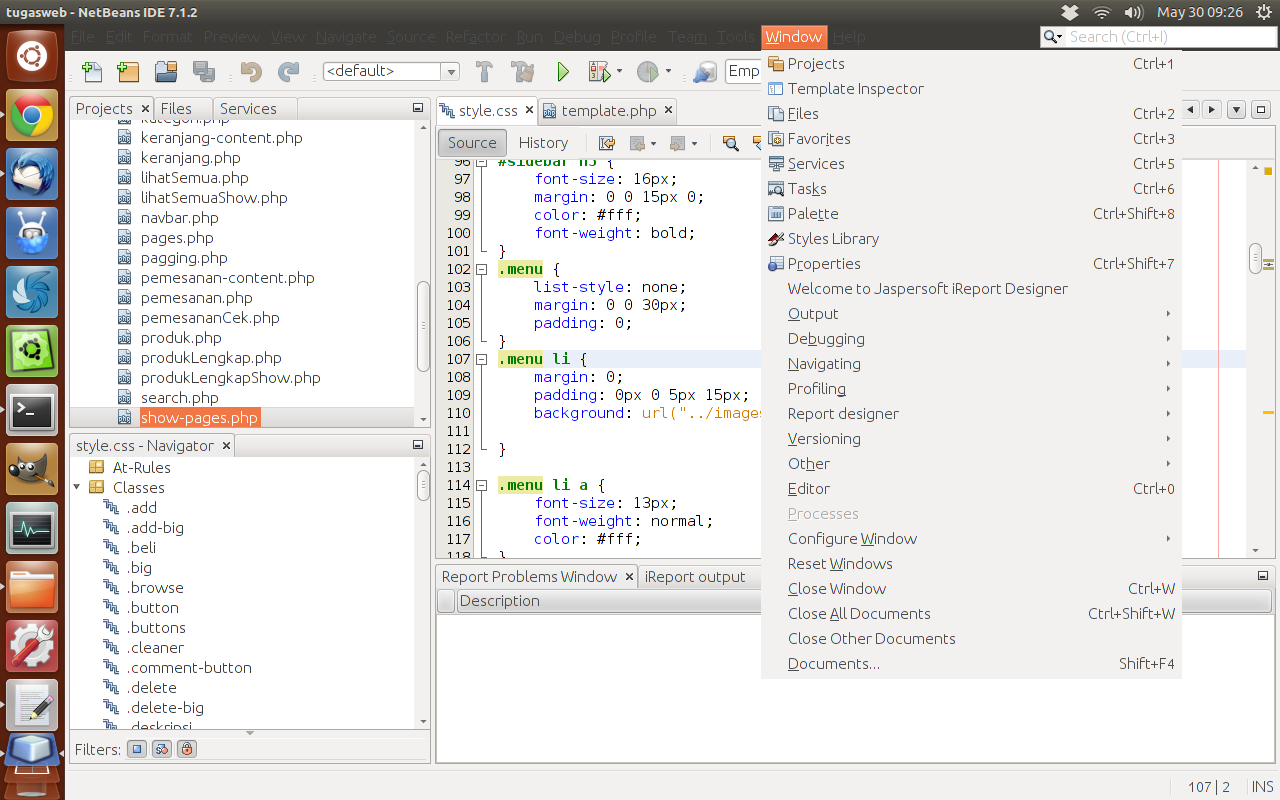Image resolution: width=1280 pixels, height=800 pixels.
Task: Undo the last edit via toolbar icon
Action: [x=249, y=71]
